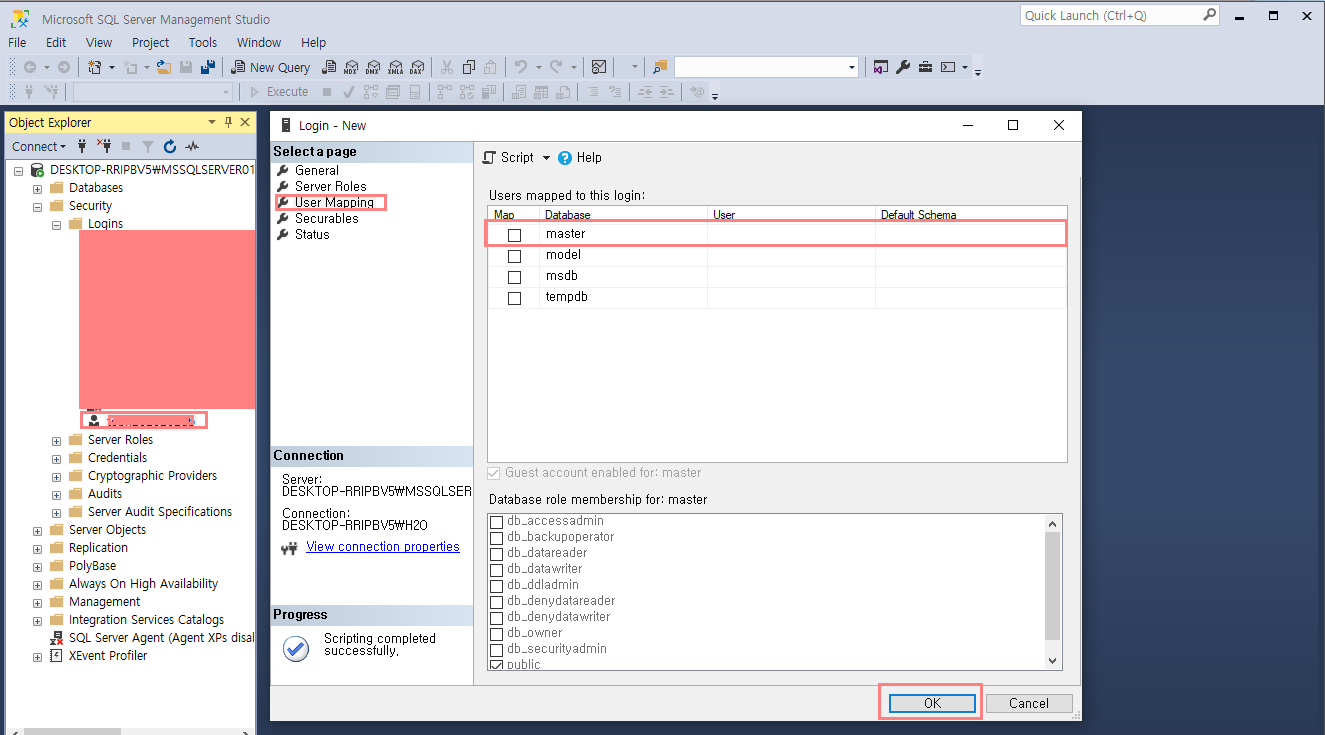Check the Map checkbox for msdb database

(x=514, y=277)
